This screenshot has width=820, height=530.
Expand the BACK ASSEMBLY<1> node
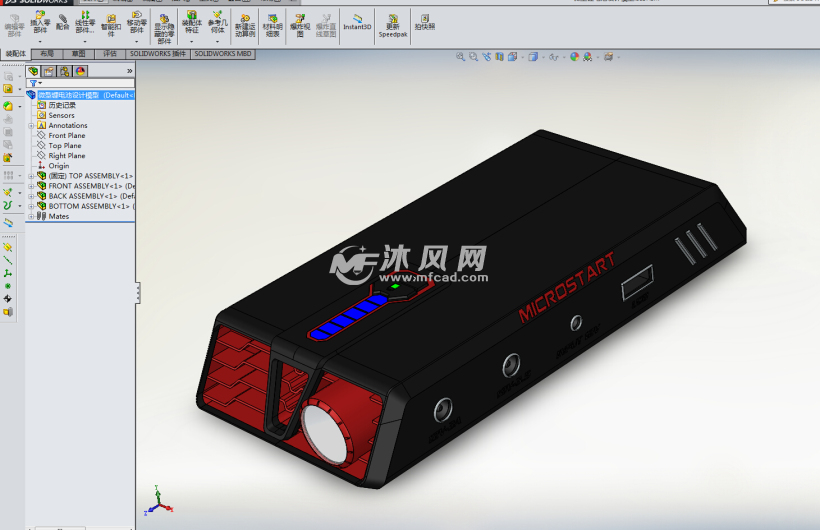click(31, 196)
